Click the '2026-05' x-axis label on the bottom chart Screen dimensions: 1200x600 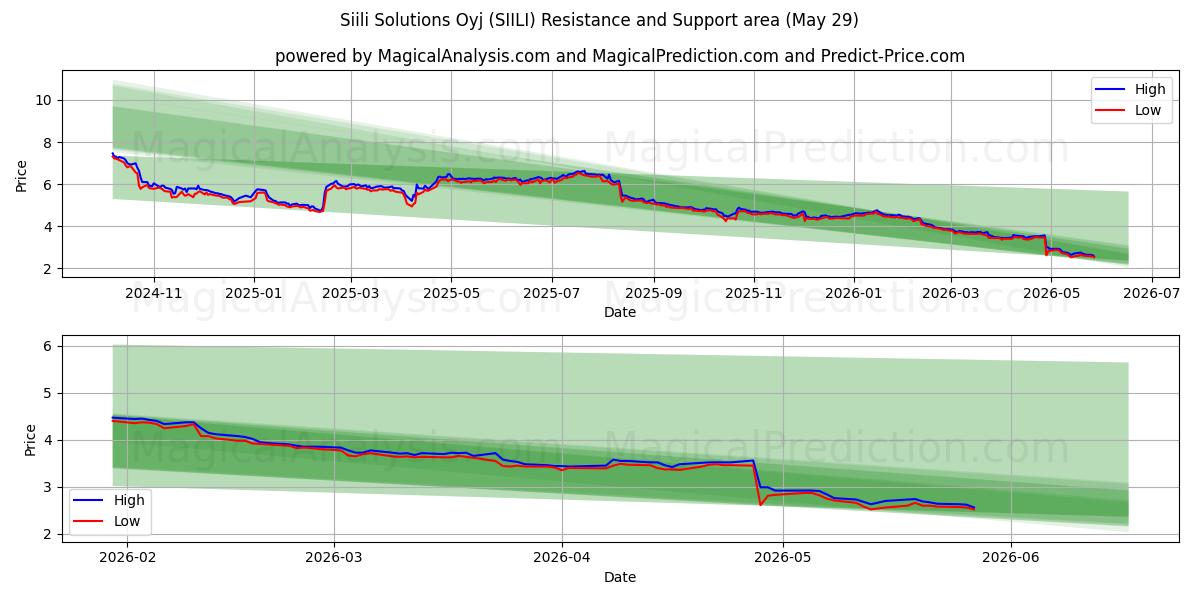783,559
